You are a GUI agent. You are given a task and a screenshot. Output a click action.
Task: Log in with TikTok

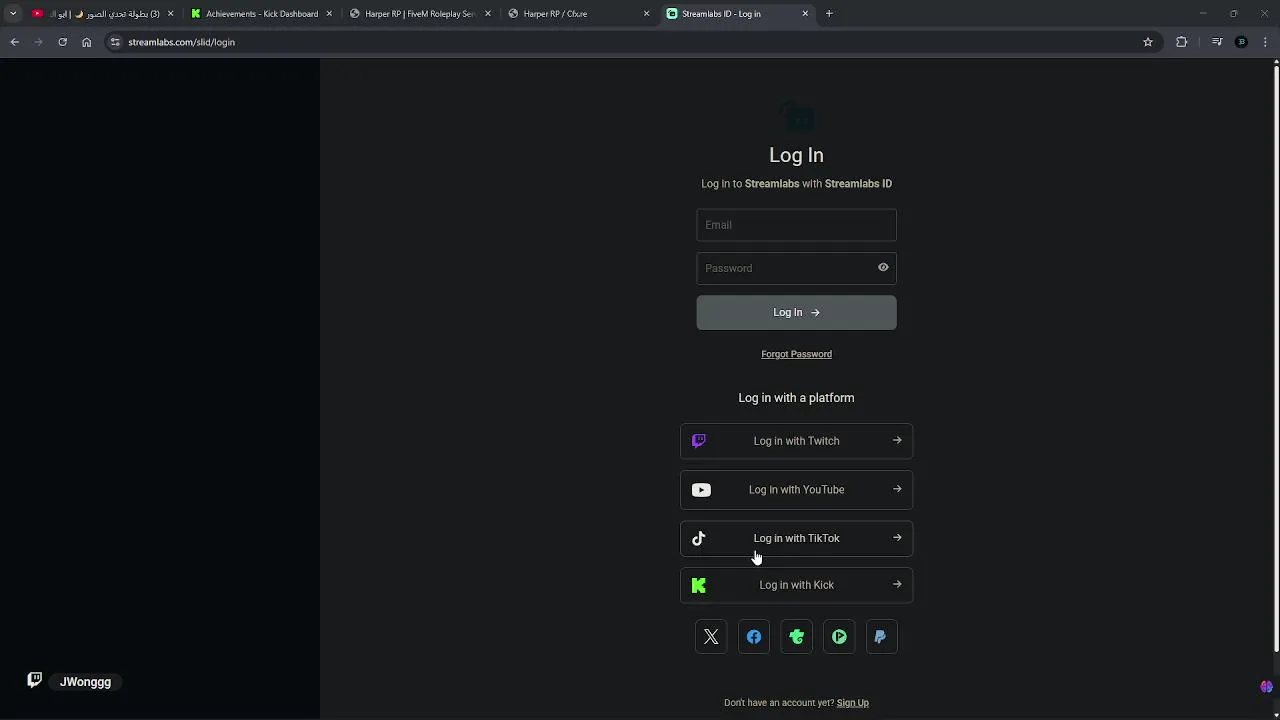click(796, 538)
